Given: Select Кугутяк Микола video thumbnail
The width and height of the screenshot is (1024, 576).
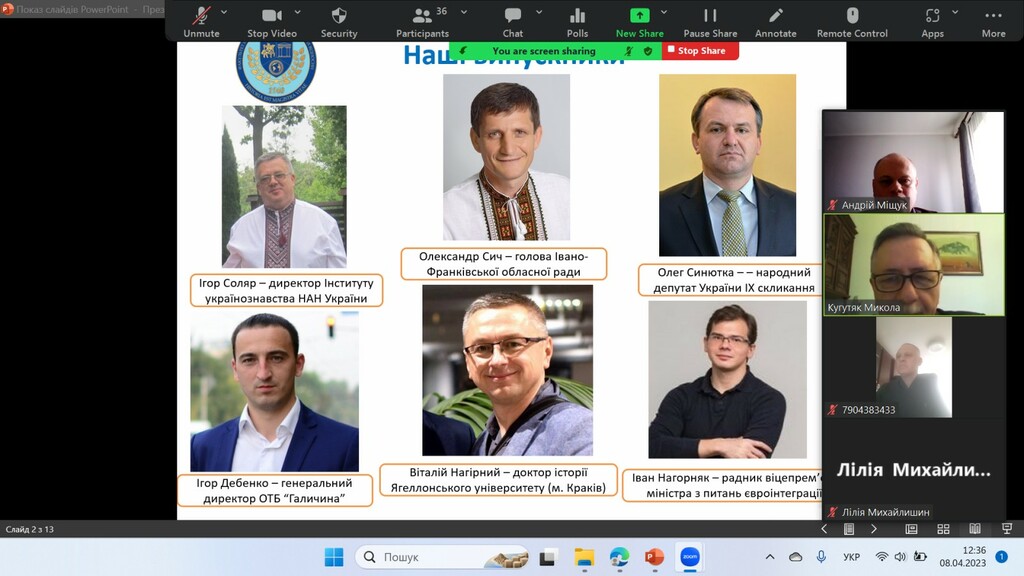Looking at the screenshot, I should pos(913,265).
